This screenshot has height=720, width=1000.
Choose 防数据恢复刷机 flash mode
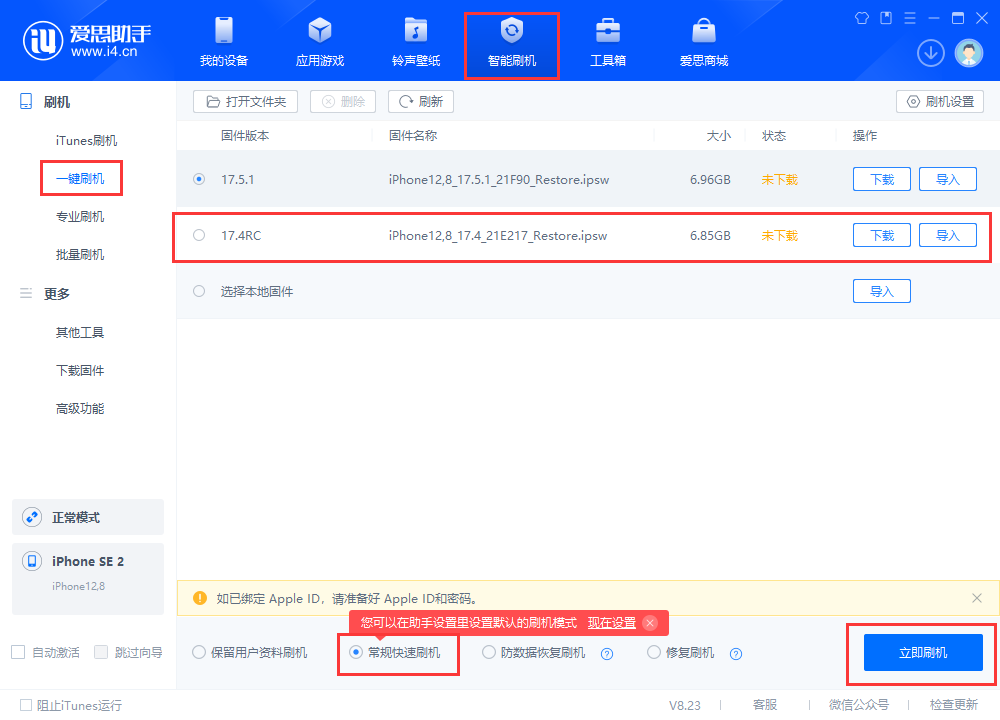(489, 652)
